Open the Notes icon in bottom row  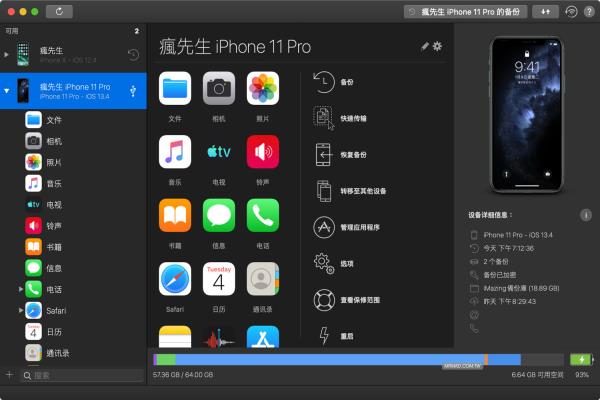point(175,337)
